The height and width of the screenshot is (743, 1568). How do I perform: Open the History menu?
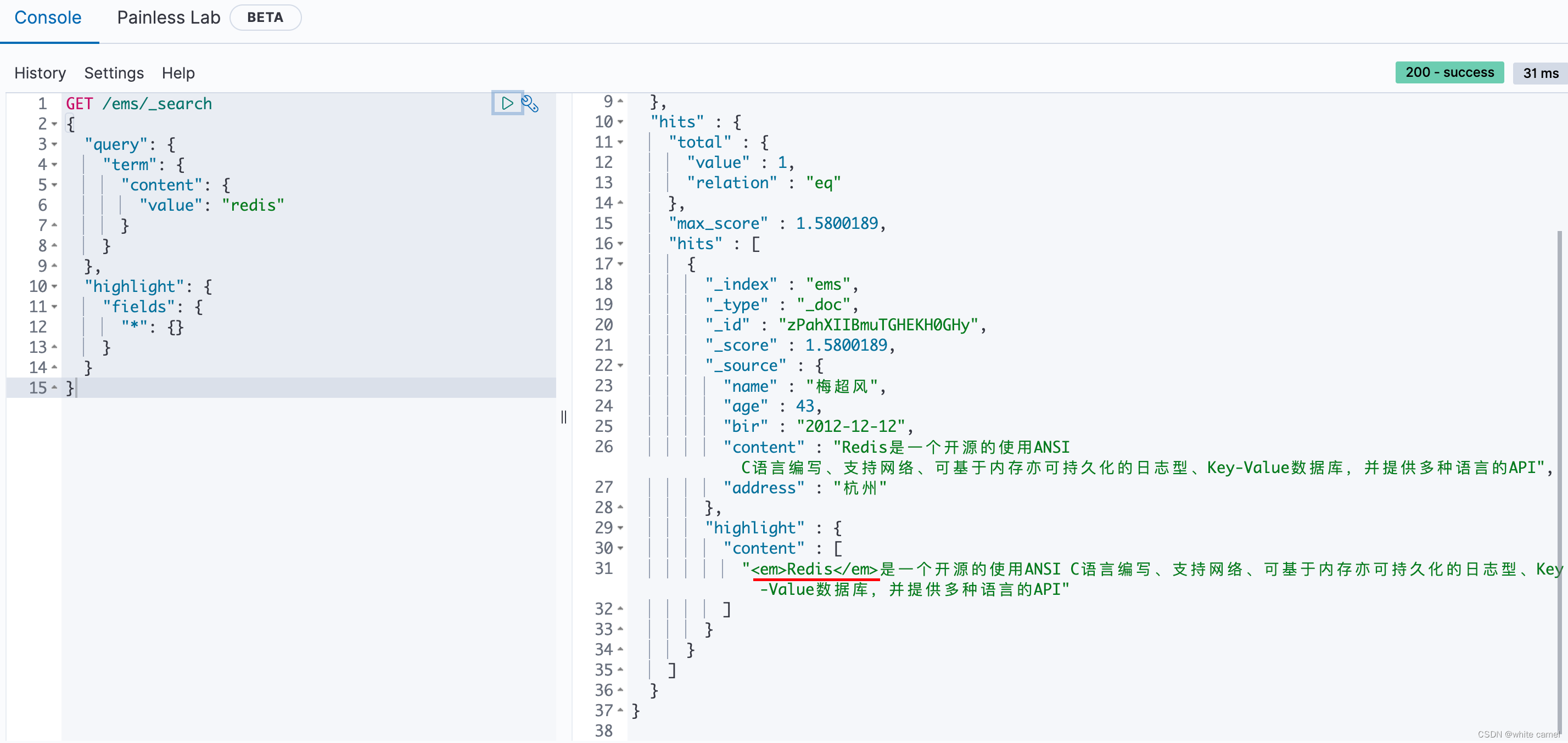pyautogui.click(x=40, y=73)
